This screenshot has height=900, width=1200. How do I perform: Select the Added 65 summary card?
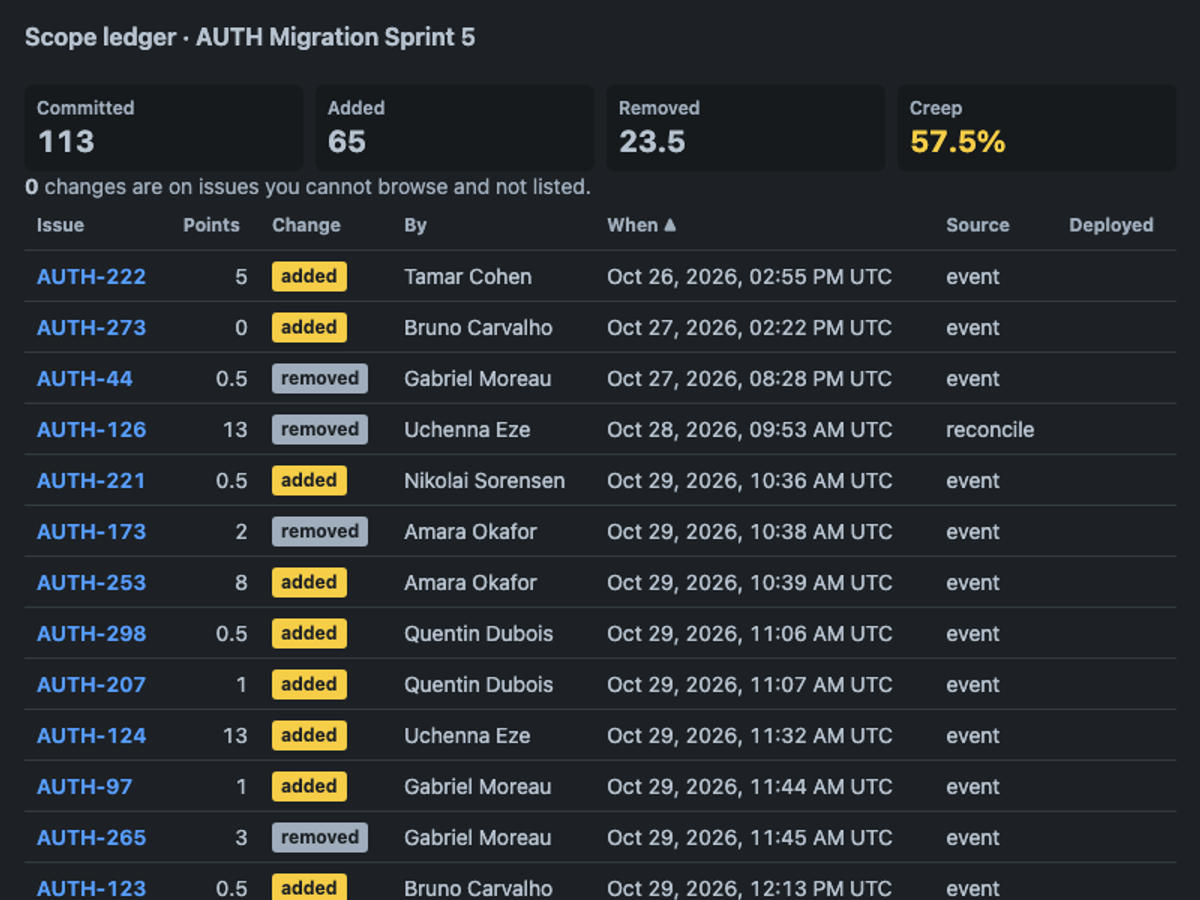pyautogui.click(x=455, y=128)
